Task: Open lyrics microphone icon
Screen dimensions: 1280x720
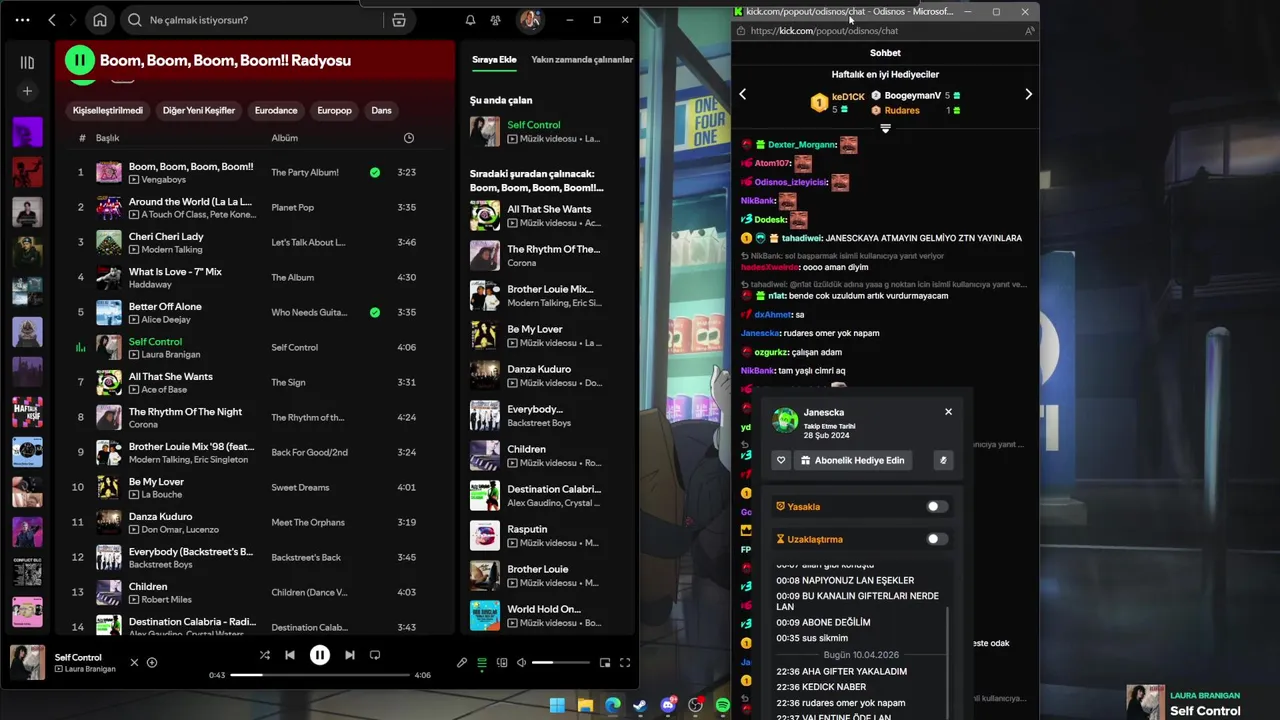Action: click(462, 662)
